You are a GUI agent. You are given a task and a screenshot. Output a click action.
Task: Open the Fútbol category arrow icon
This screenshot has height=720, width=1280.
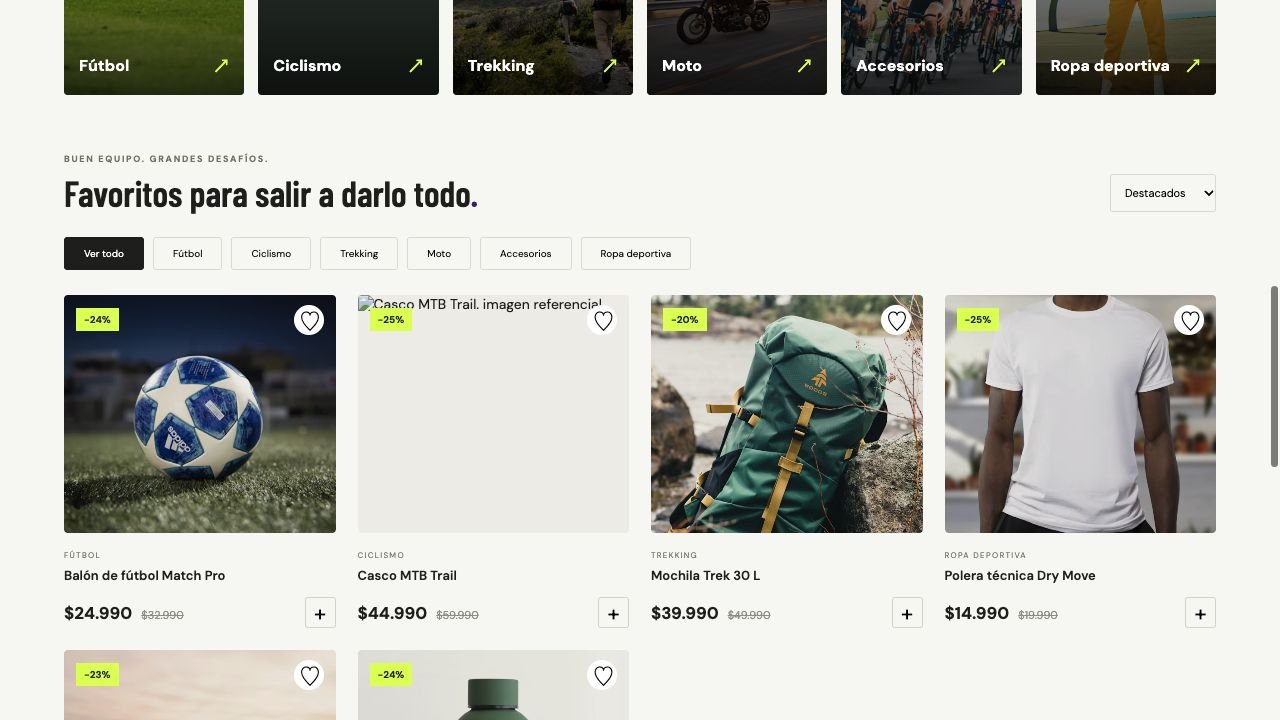pyautogui.click(x=221, y=66)
